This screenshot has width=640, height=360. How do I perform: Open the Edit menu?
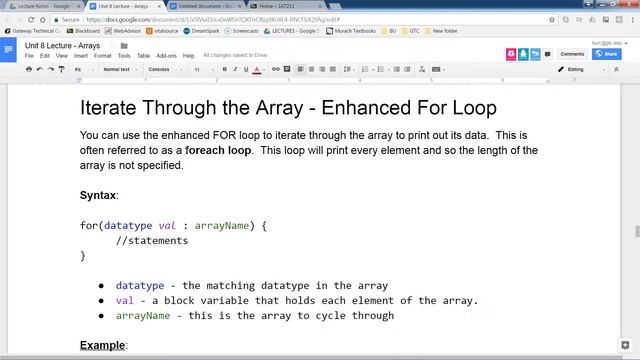44,56
